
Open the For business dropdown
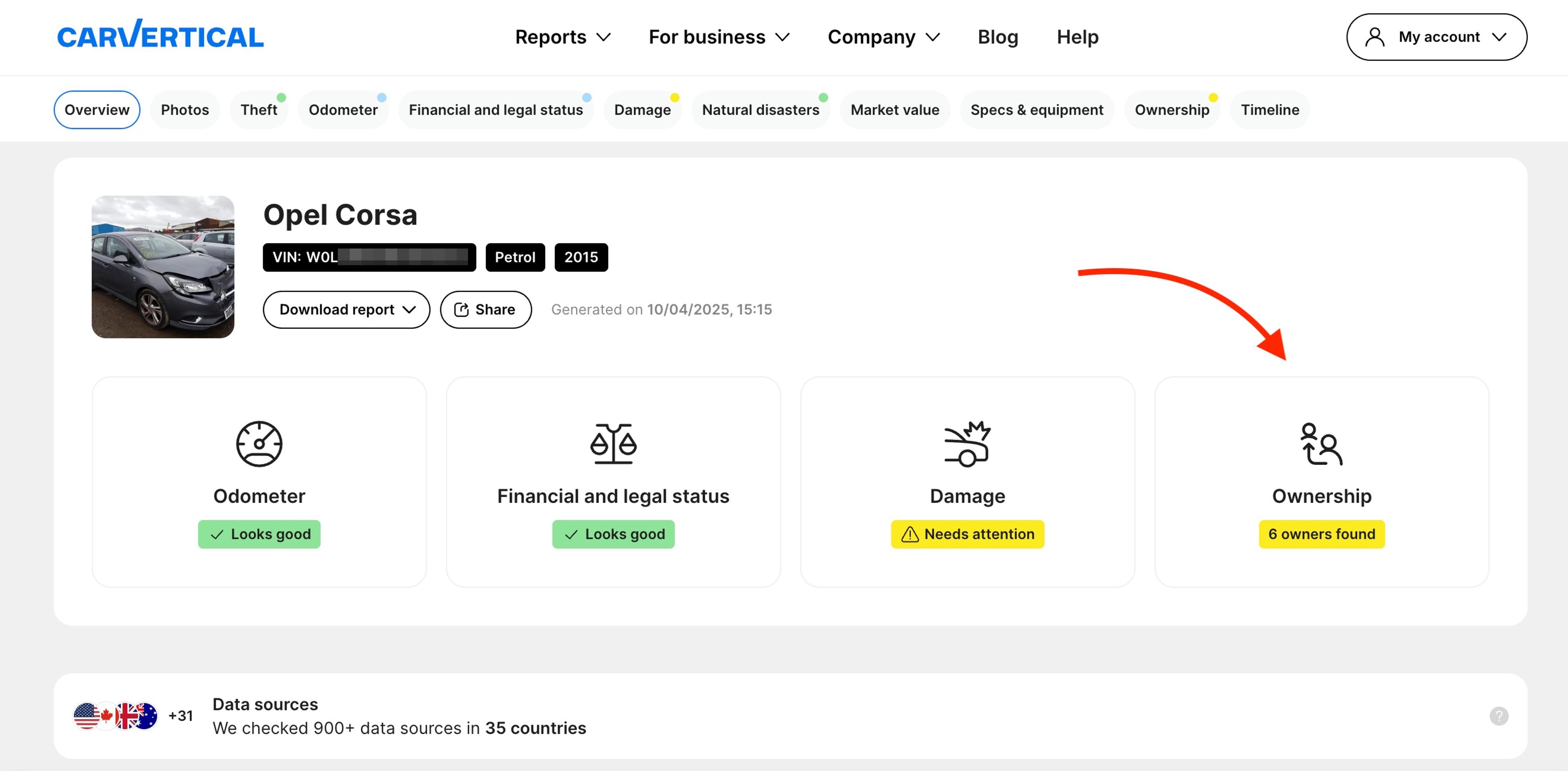tap(719, 37)
